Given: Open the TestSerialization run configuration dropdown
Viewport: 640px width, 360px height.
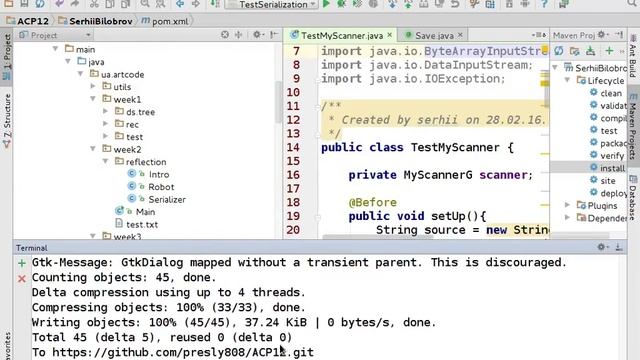Looking at the screenshot, I should coord(271,4).
